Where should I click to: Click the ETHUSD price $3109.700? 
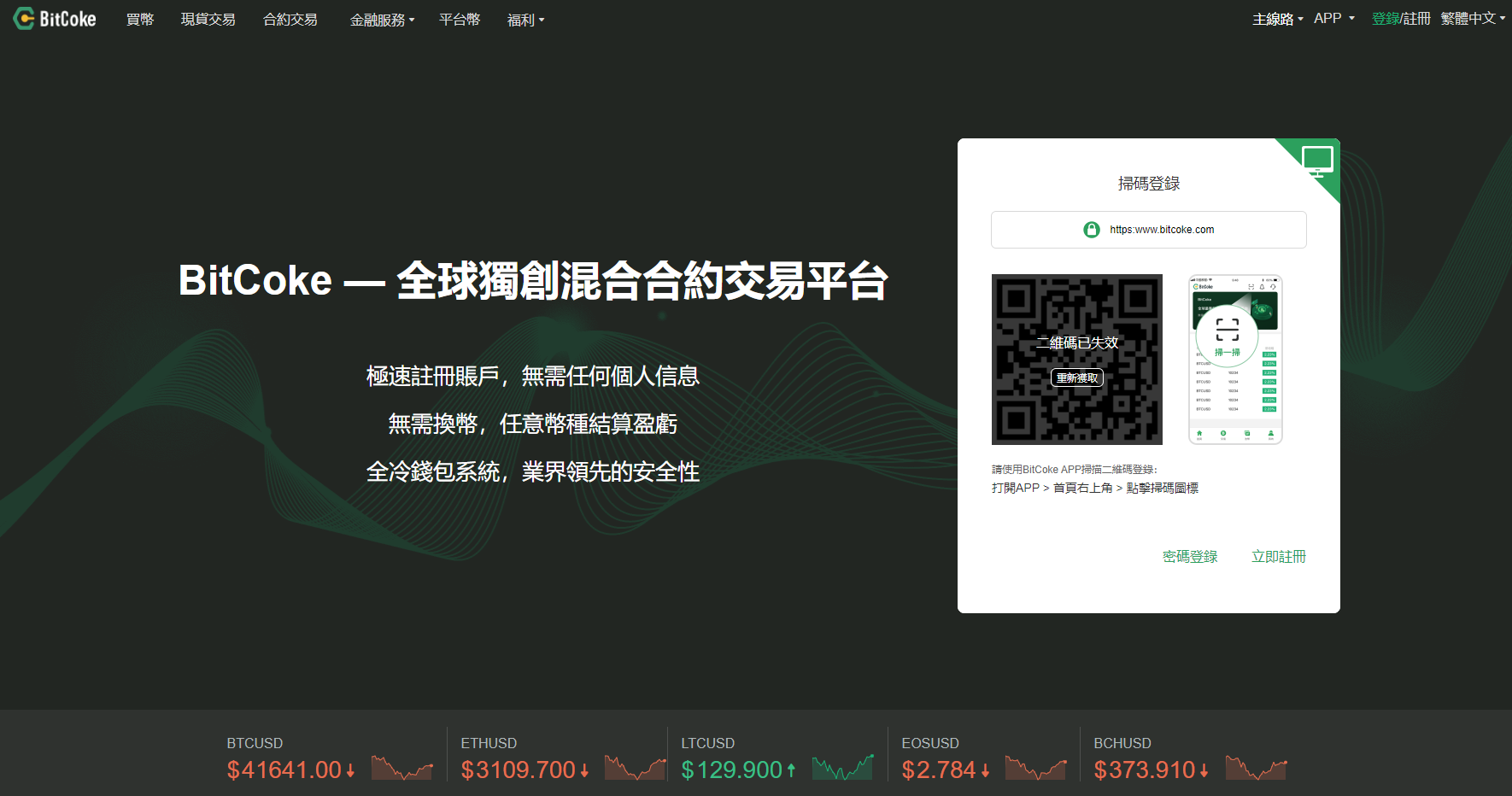[519, 770]
